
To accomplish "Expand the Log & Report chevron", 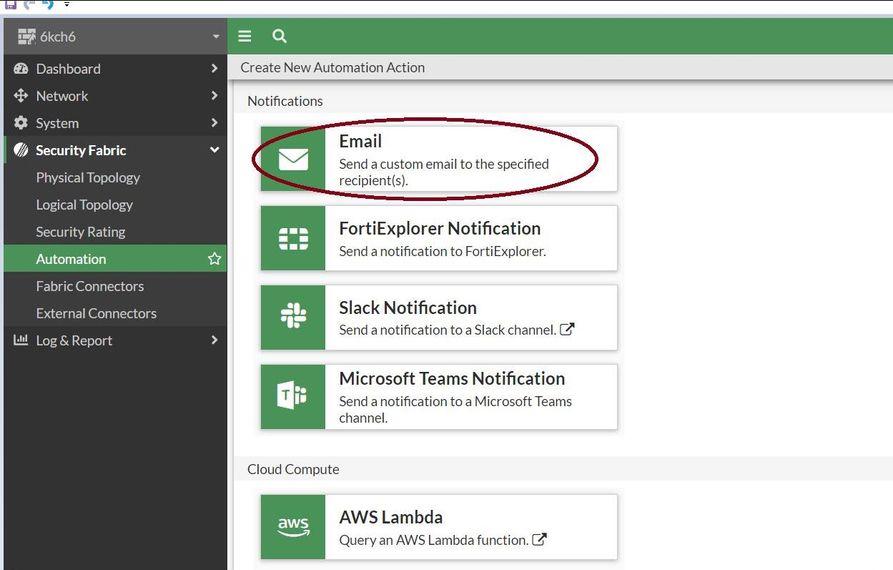I will click(214, 340).
